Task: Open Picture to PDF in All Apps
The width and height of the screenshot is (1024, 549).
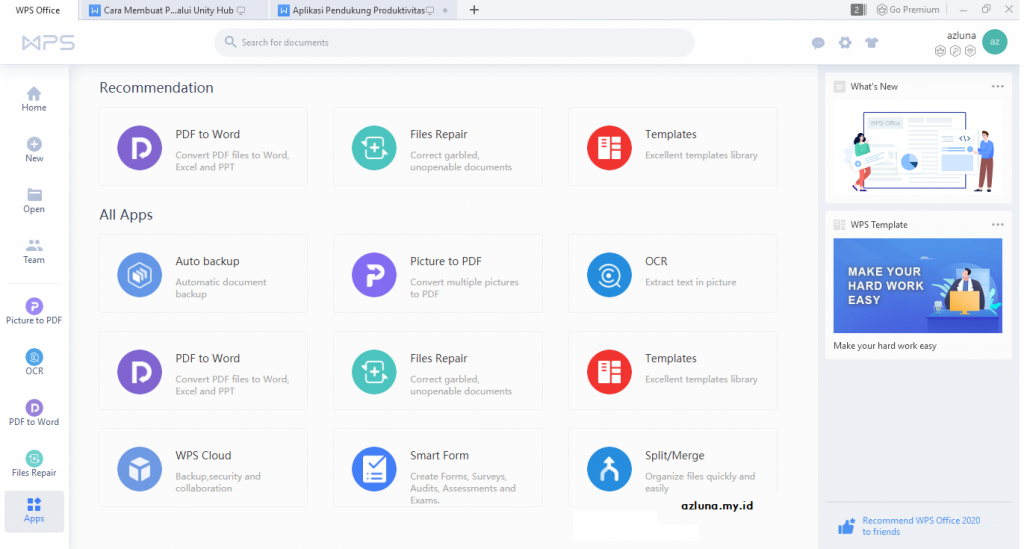Action: 438,274
